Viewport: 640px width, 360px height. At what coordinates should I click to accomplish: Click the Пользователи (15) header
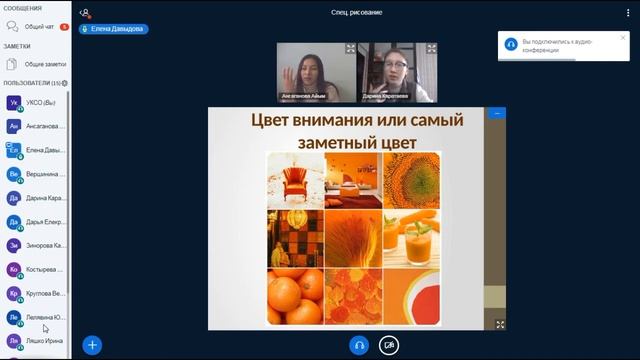pos(32,83)
